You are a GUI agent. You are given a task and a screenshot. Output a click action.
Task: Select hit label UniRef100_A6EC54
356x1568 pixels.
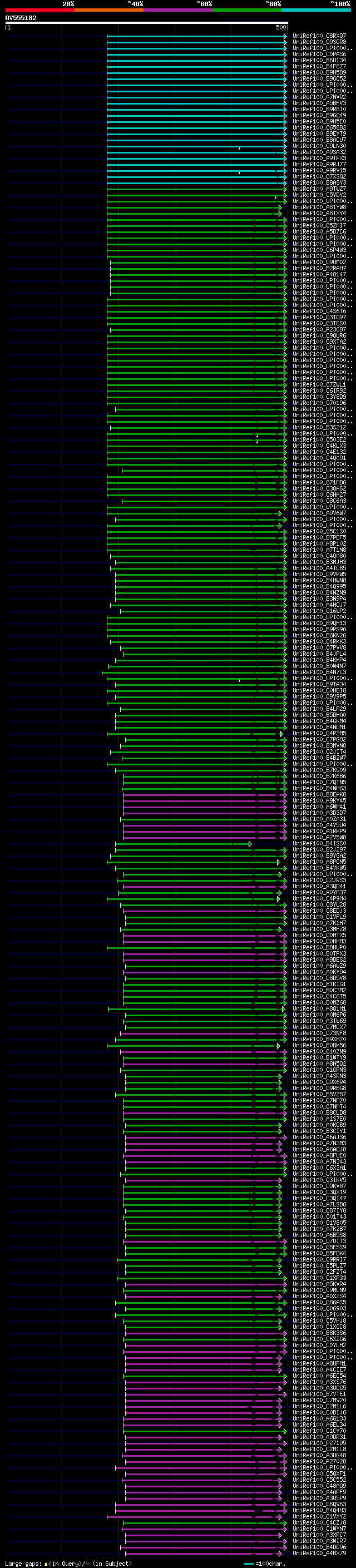click(x=319, y=1376)
